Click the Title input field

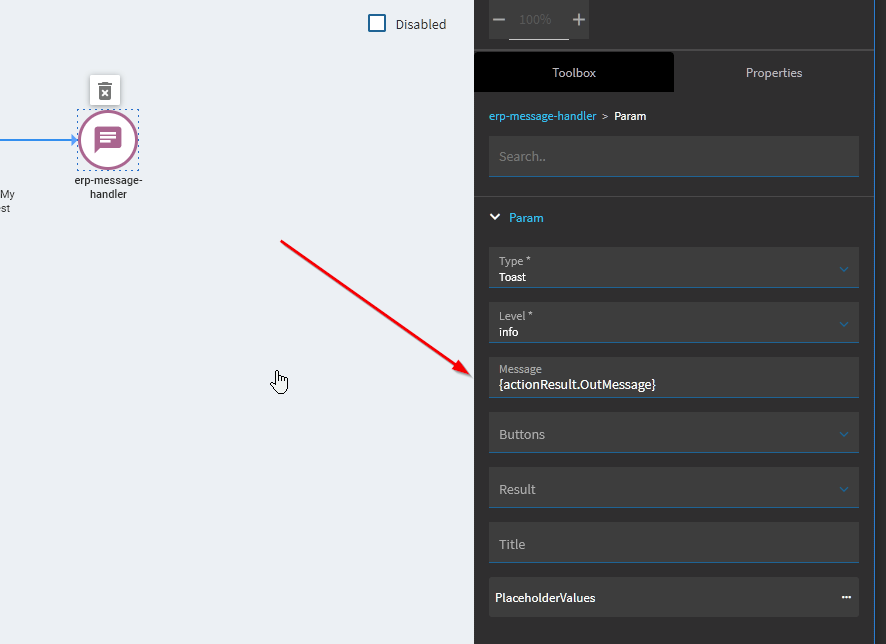tap(674, 542)
